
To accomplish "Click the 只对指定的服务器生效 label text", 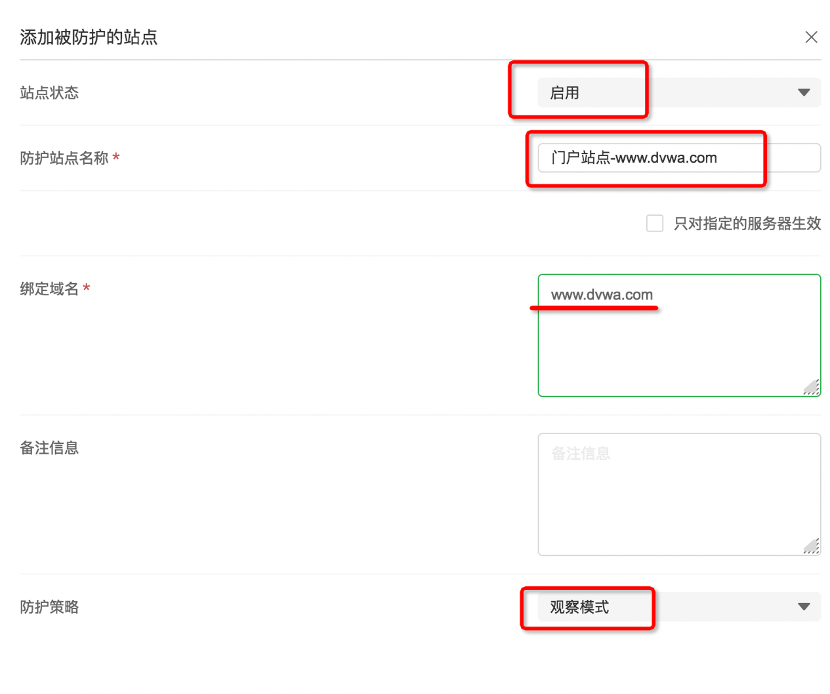I will tap(747, 224).
